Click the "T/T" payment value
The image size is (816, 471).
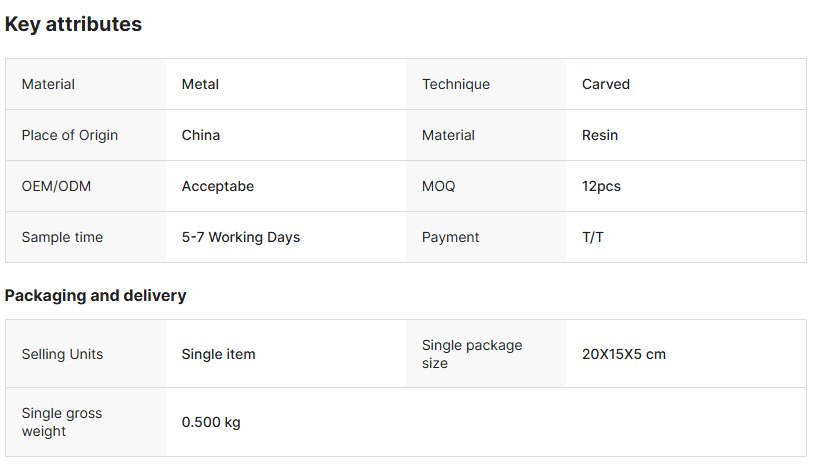pyautogui.click(x=593, y=237)
